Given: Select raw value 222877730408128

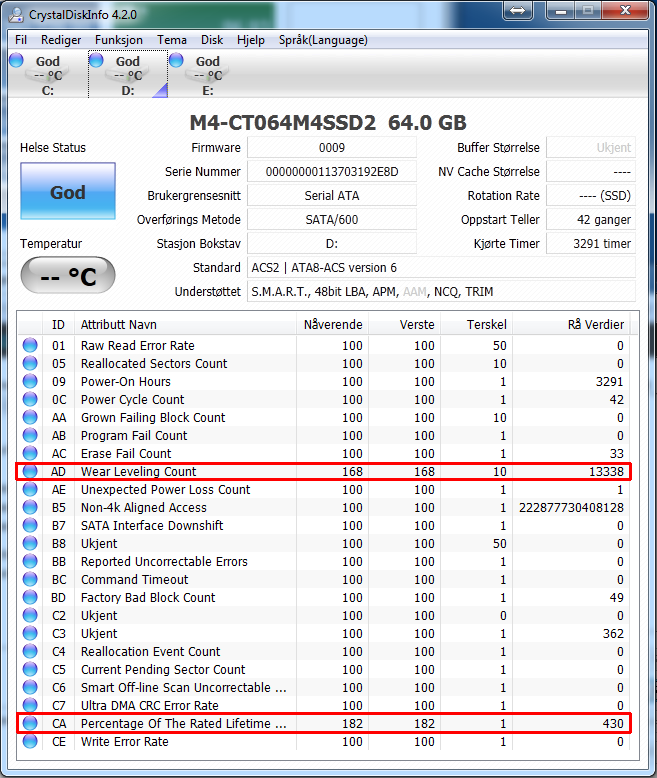Looking at the screenshot, I should coord(571,508).
